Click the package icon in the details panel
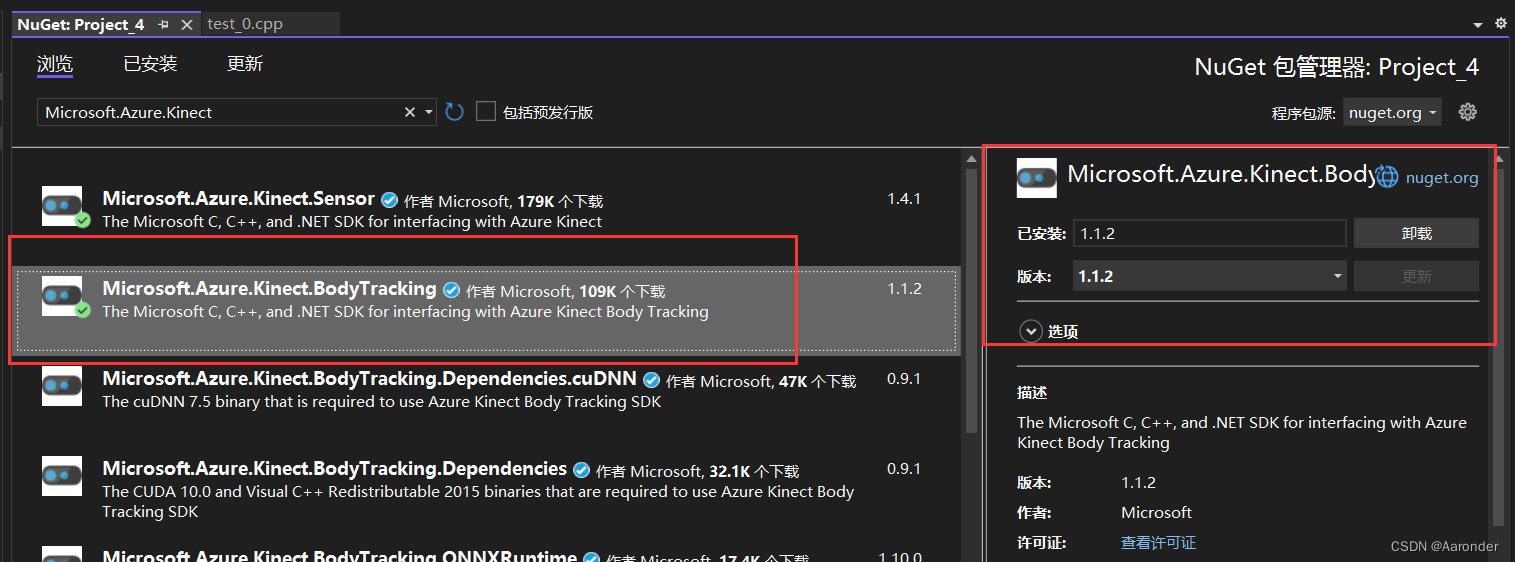This screenshot has width=1515, height=562. (1037, 178)
